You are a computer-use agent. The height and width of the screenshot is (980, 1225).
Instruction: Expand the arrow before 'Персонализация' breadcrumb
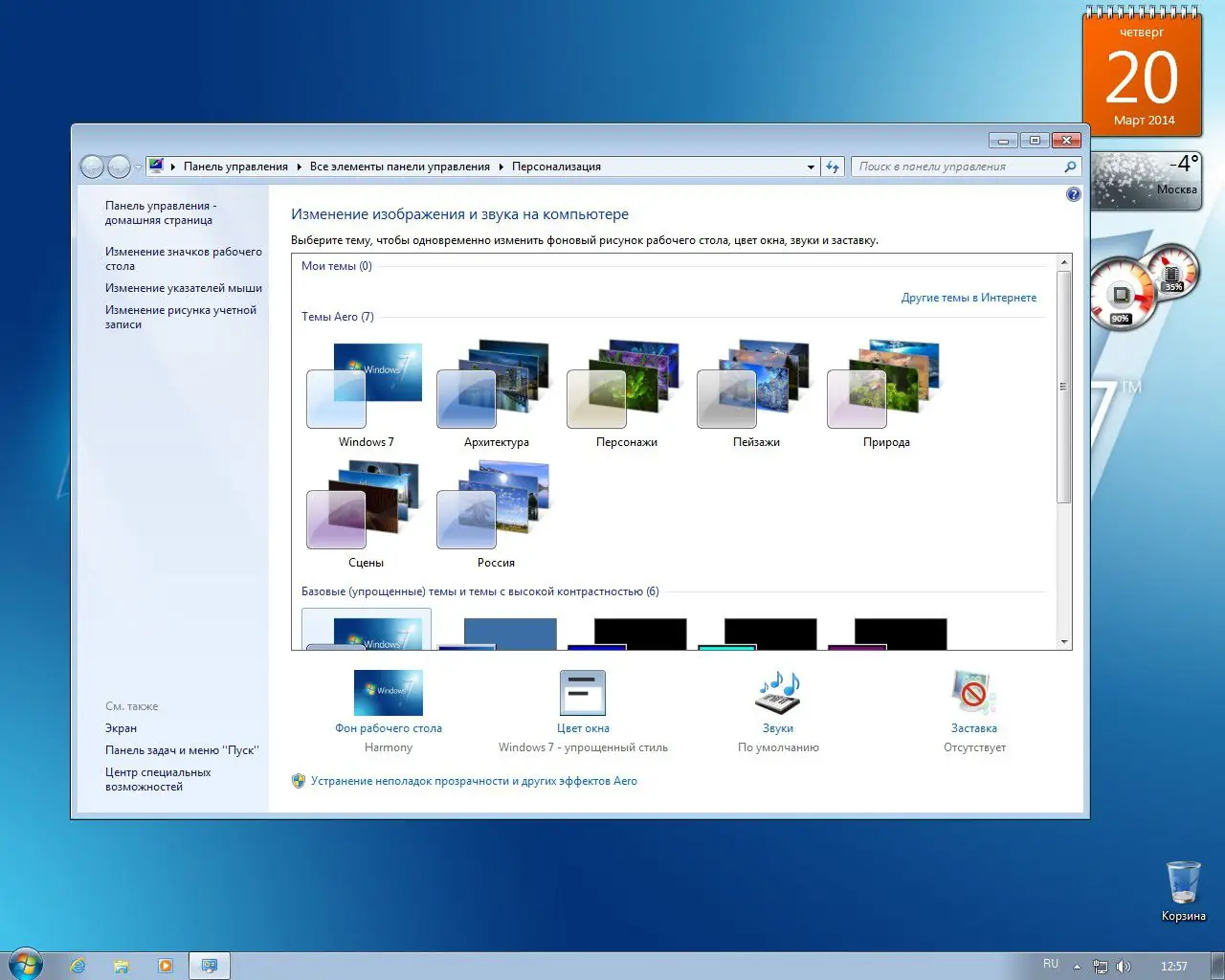[x=501, y=167]
